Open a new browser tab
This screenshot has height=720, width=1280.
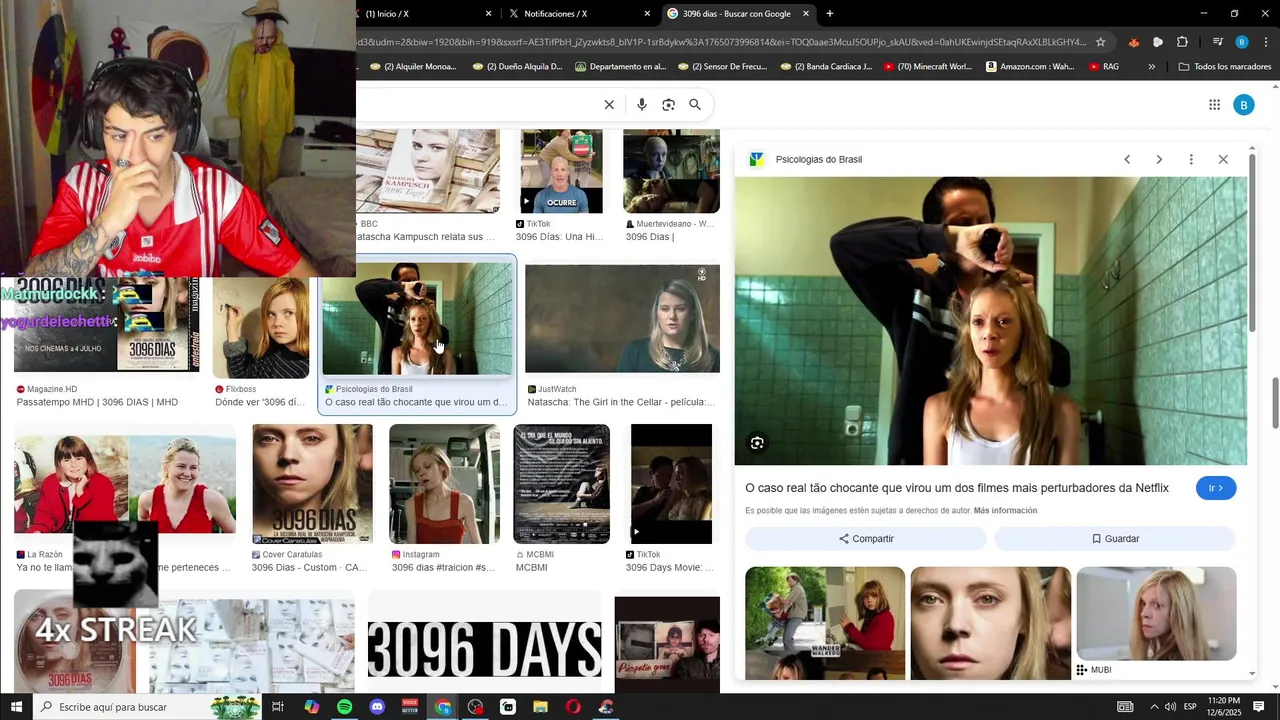(830, 14)
